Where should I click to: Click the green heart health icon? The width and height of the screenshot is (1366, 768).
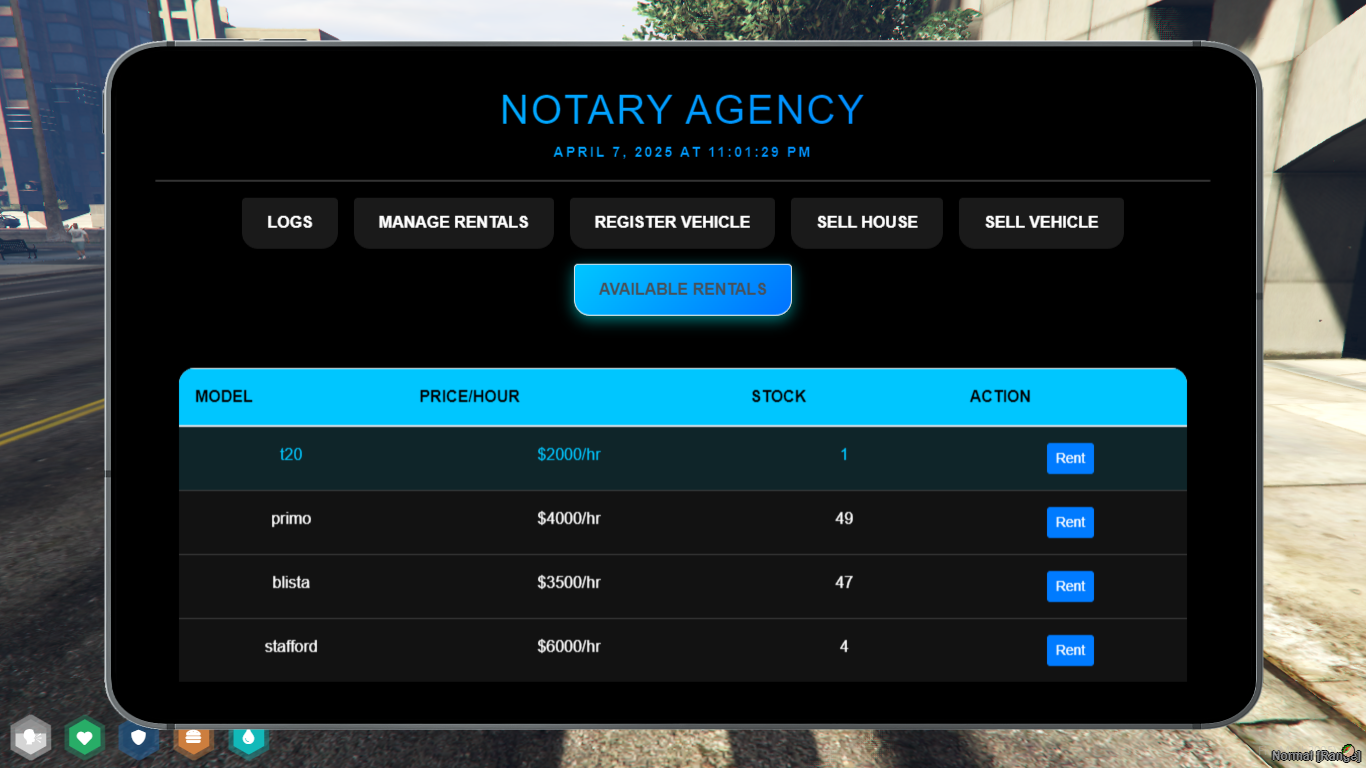pos(85,738)
